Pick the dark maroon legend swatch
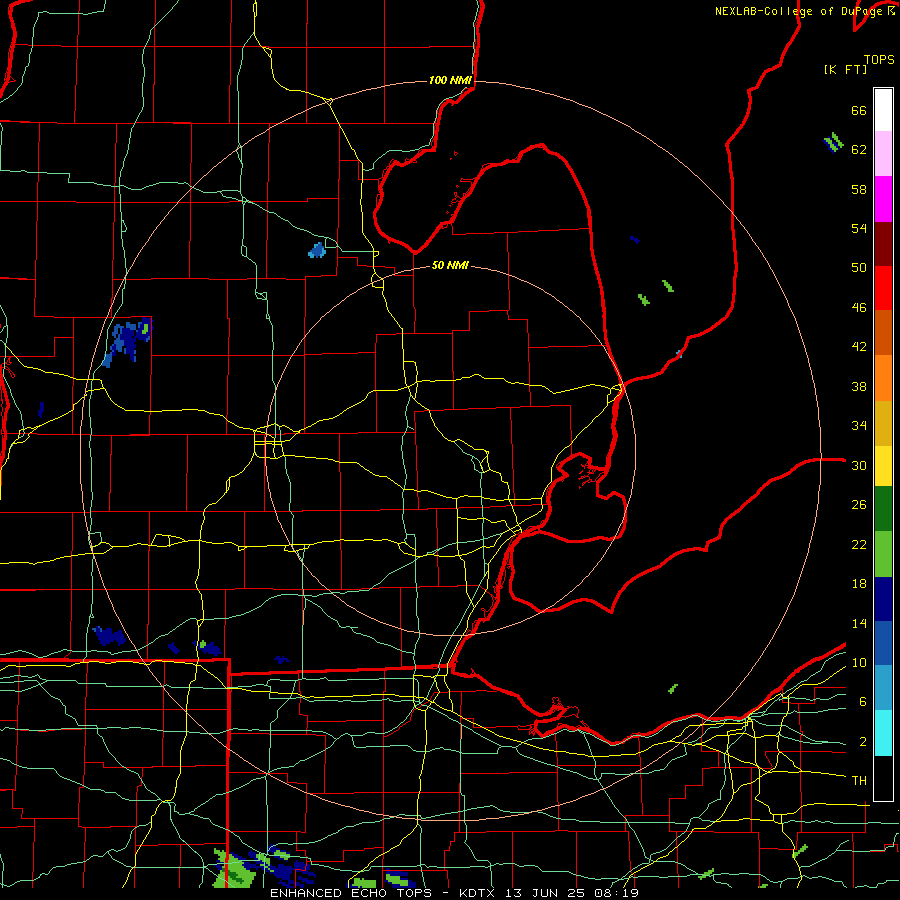 tap(883, 244)
